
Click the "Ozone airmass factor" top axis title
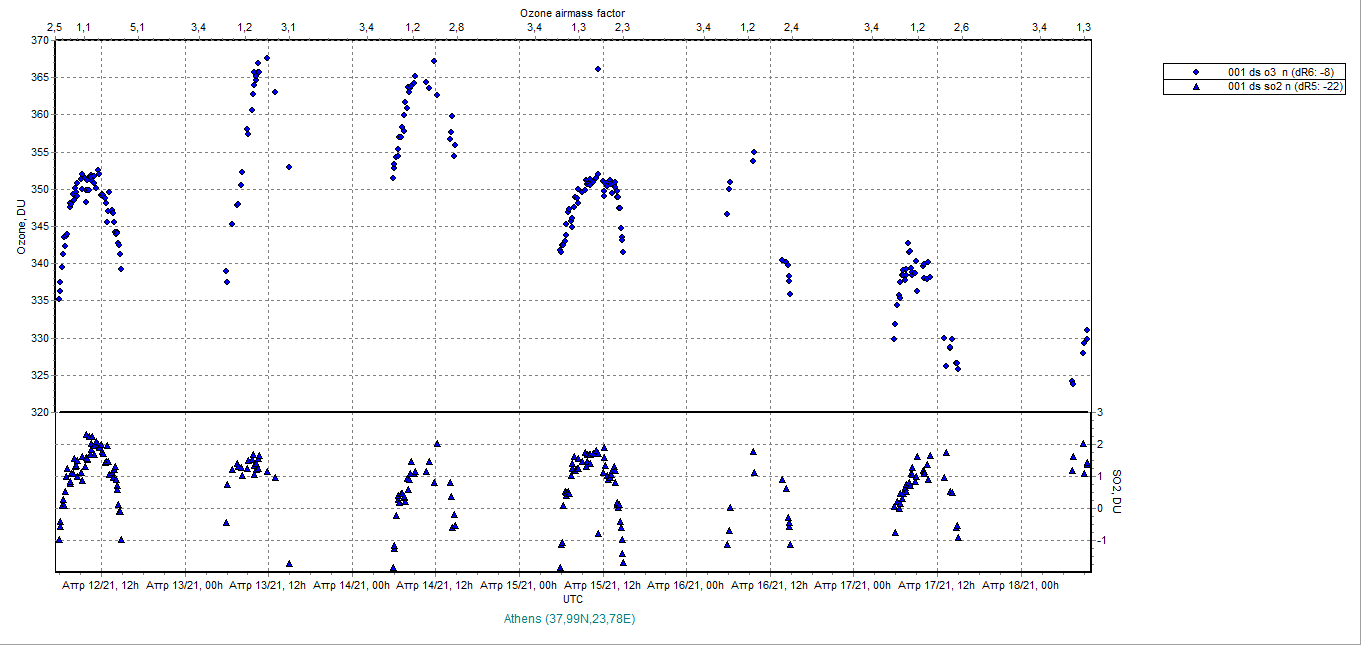point(573,12)
